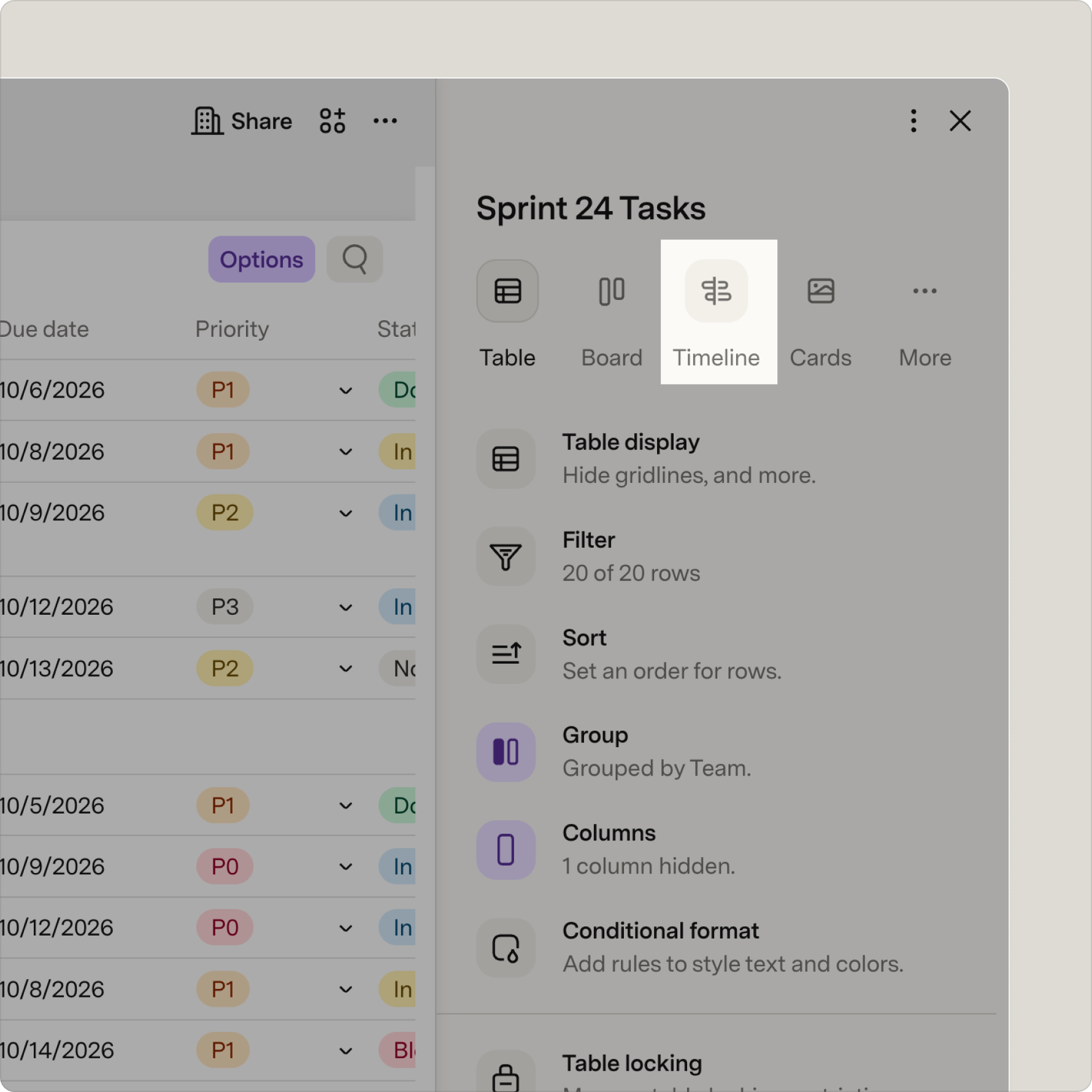The height and width of the screenshot is (1092, 1092).
Task: Close the Sprint 24 Tasks panel
Action: click(x=960, y=121)
